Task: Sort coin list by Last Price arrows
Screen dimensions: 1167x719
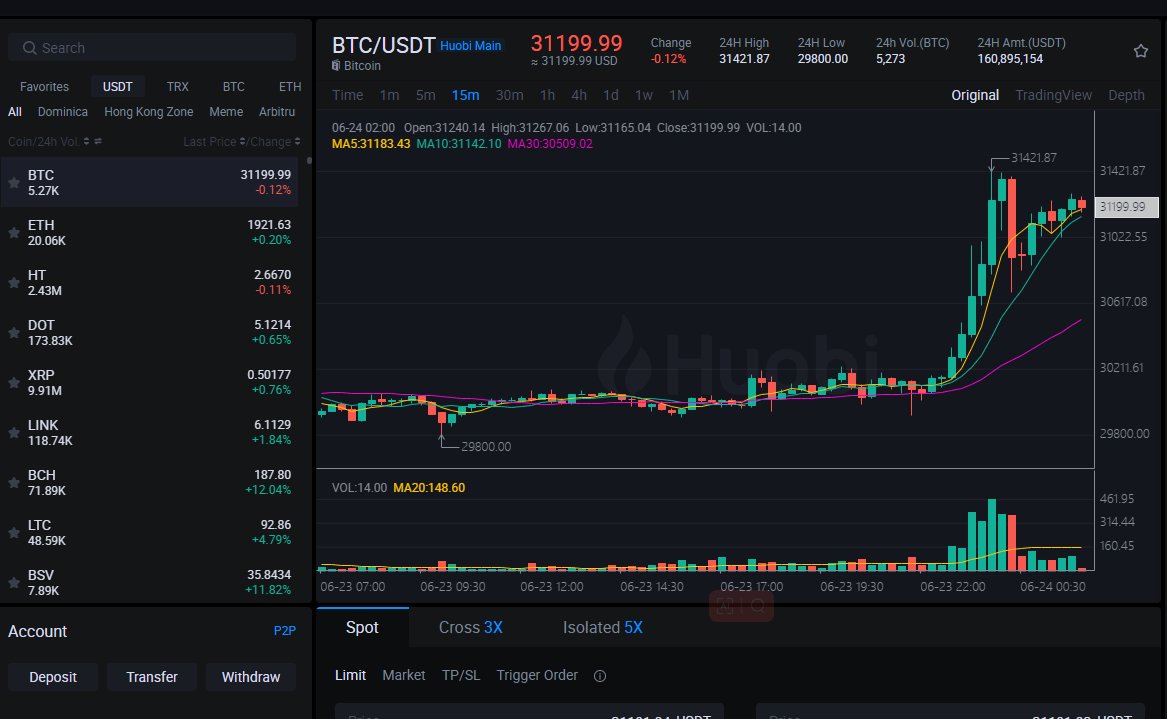Action: coord(242,141)
